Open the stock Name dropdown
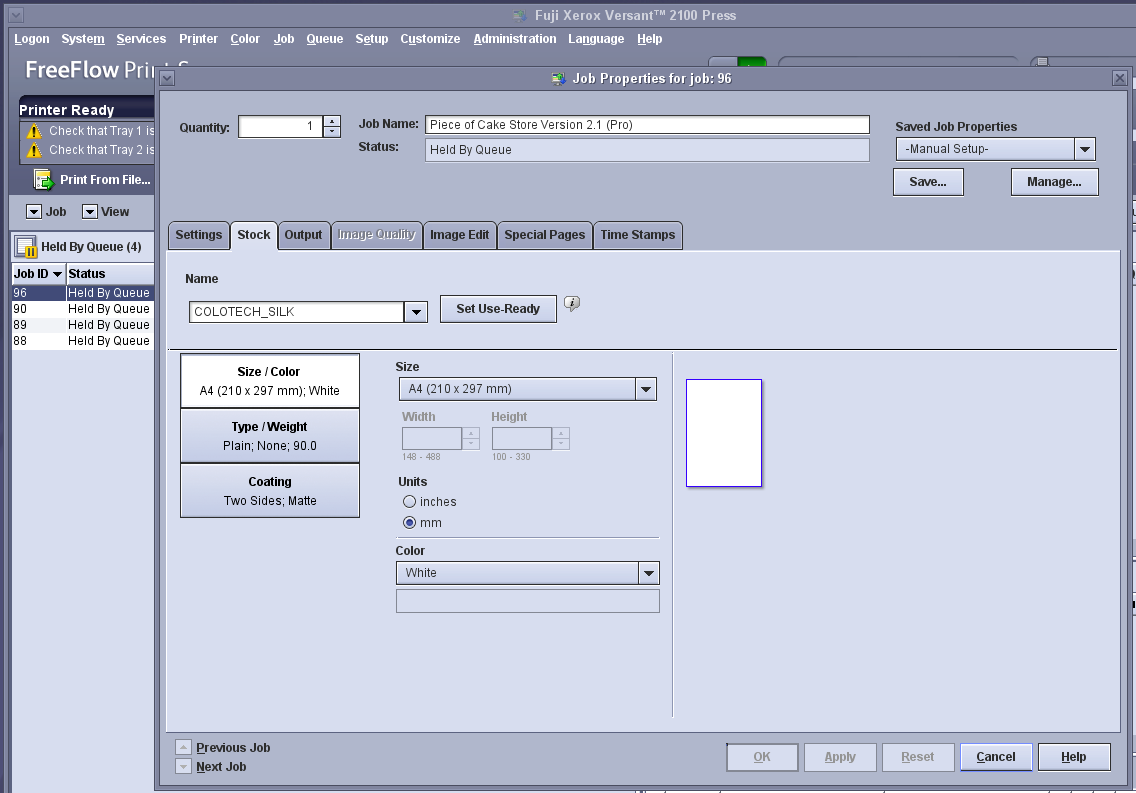 (x=416, y=312)
